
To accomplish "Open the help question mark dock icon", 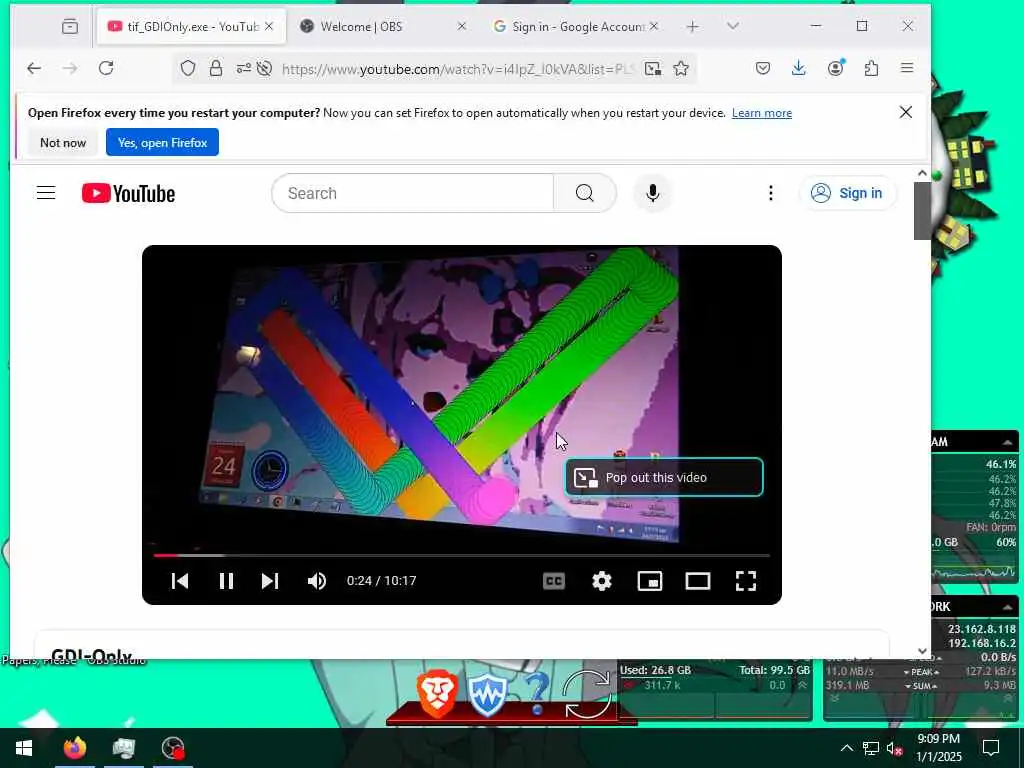I will pos(537,693).
